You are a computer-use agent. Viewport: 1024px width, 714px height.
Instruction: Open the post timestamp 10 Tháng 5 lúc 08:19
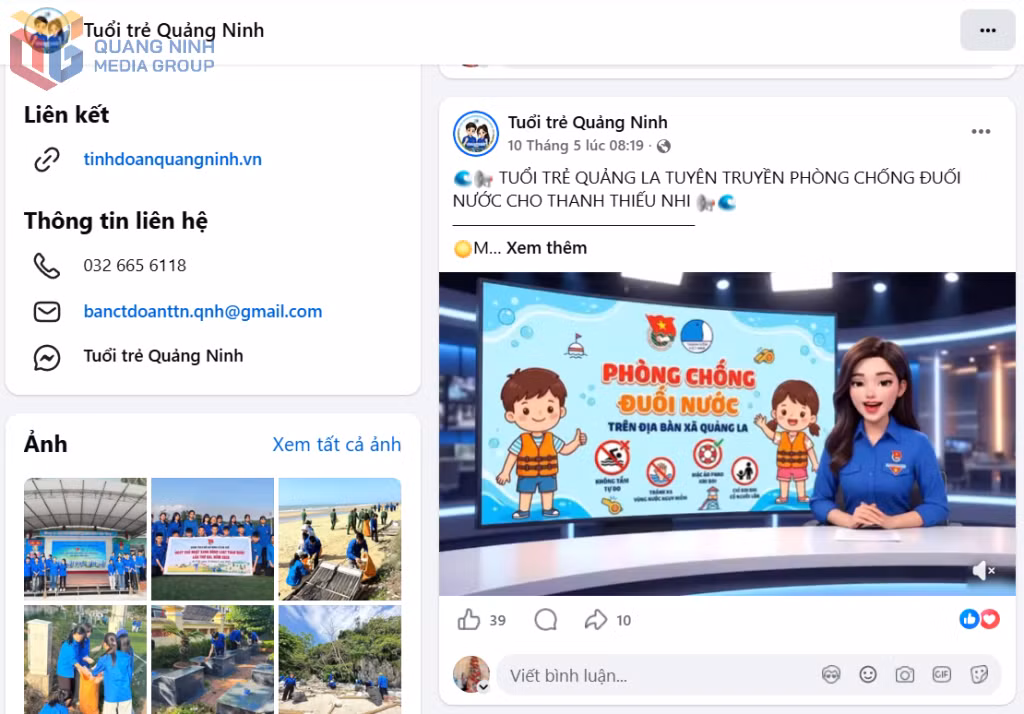(575, 145)
